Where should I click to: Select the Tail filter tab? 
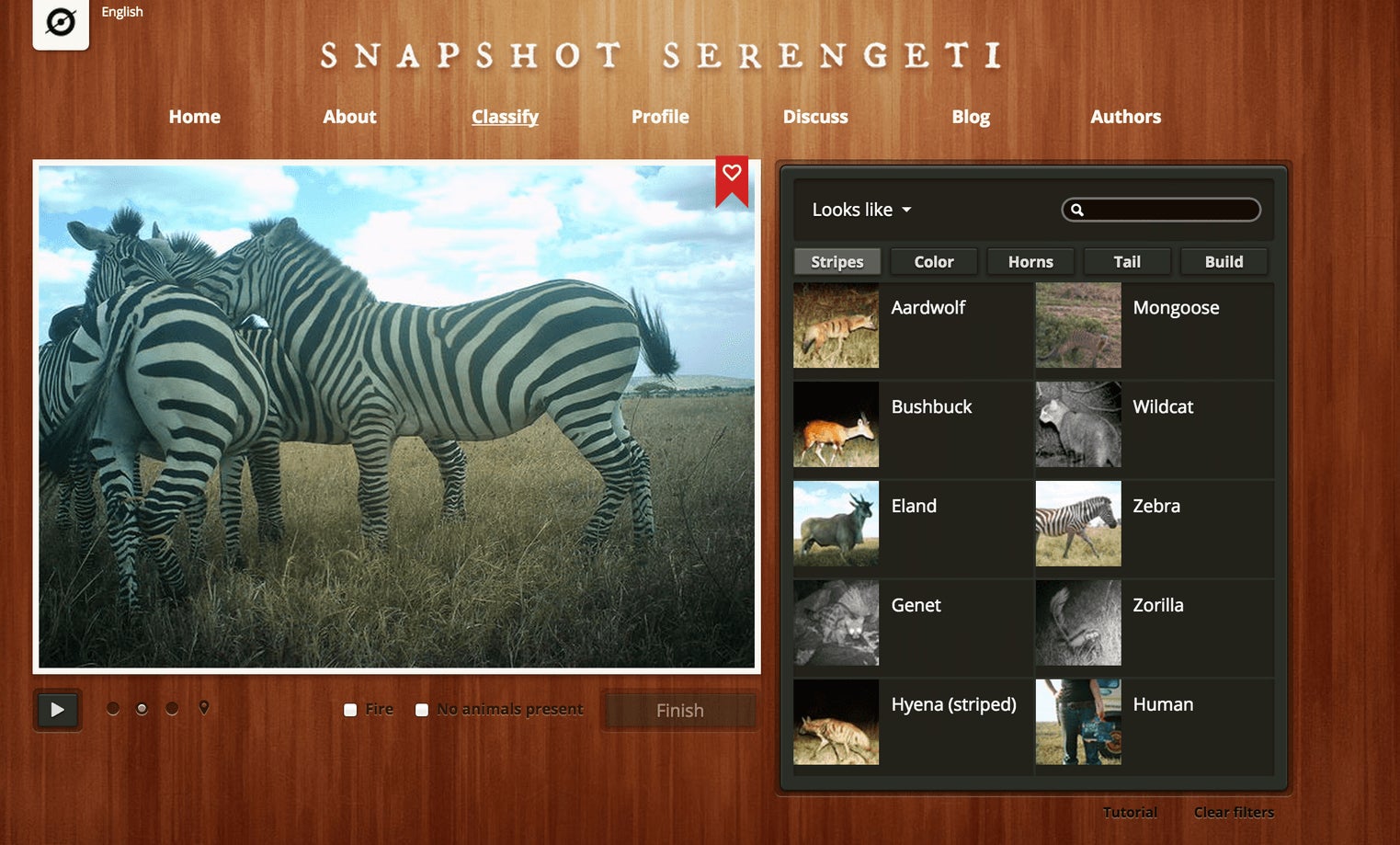1127,262
